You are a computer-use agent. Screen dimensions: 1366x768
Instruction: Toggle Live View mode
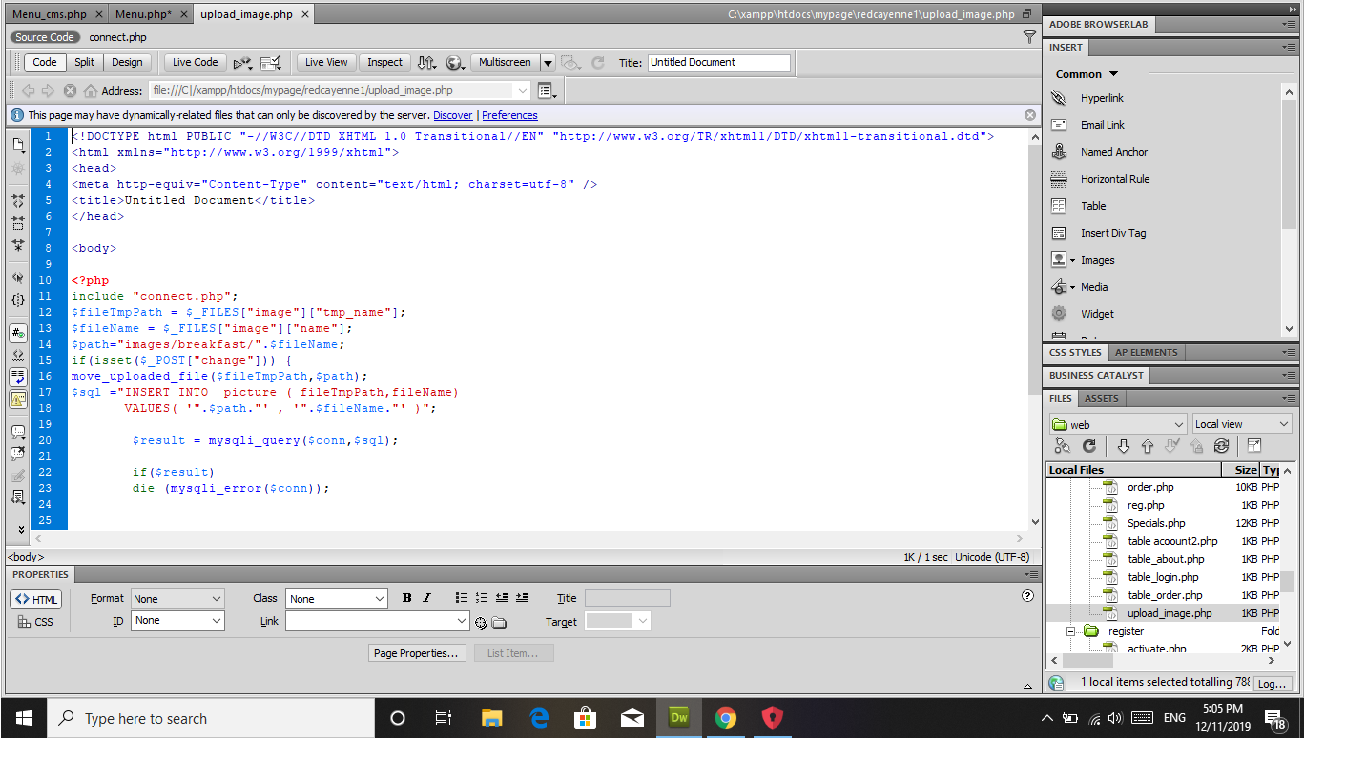(326, 62)
